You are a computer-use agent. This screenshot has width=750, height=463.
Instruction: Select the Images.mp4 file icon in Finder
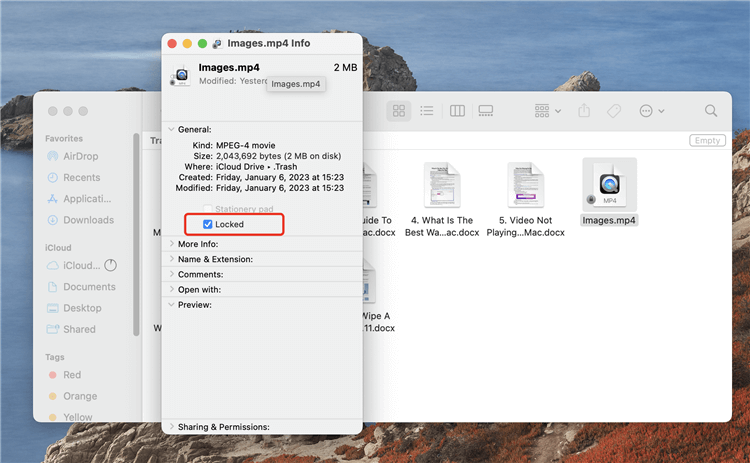click(609, 185)
